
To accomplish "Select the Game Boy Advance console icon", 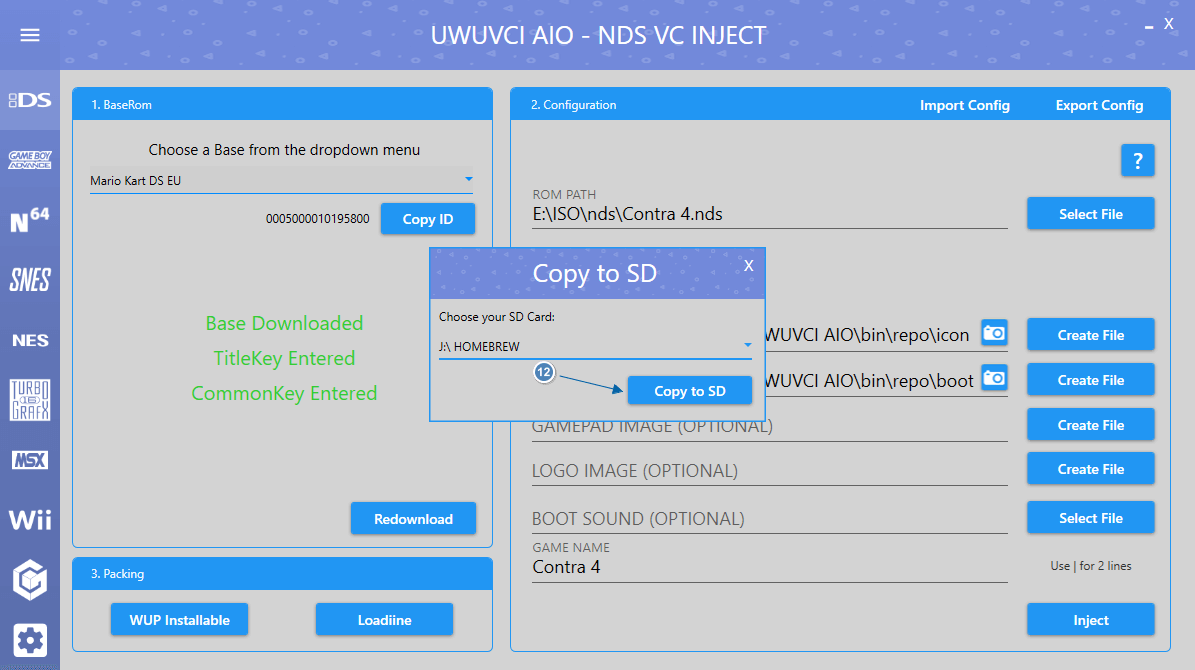I will pos(30,160).
